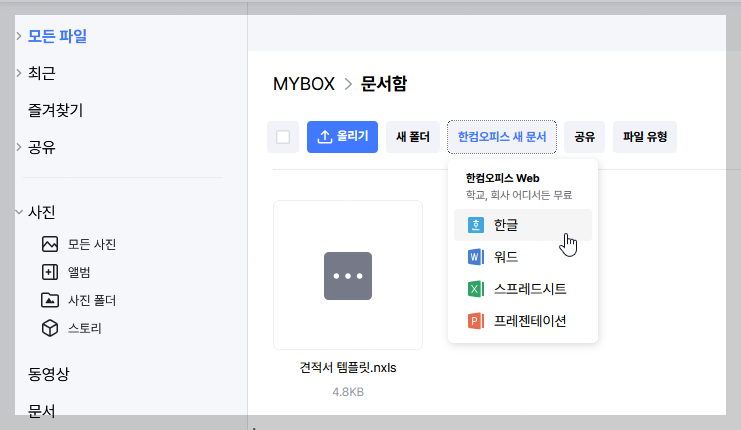Click the 사진 폴더 folder icon

50,300
